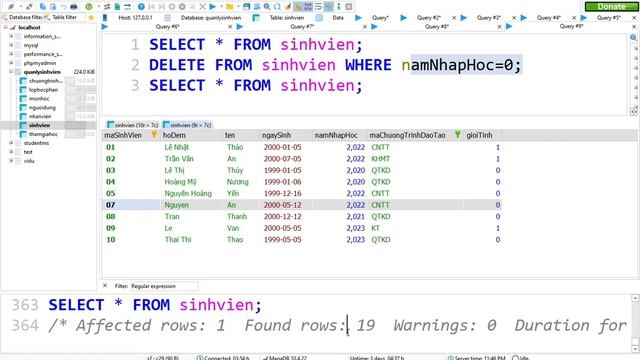The height and width of the screenshot is (360, 640).
Task: Switch to the Query #7 tab
Action: 302,27
